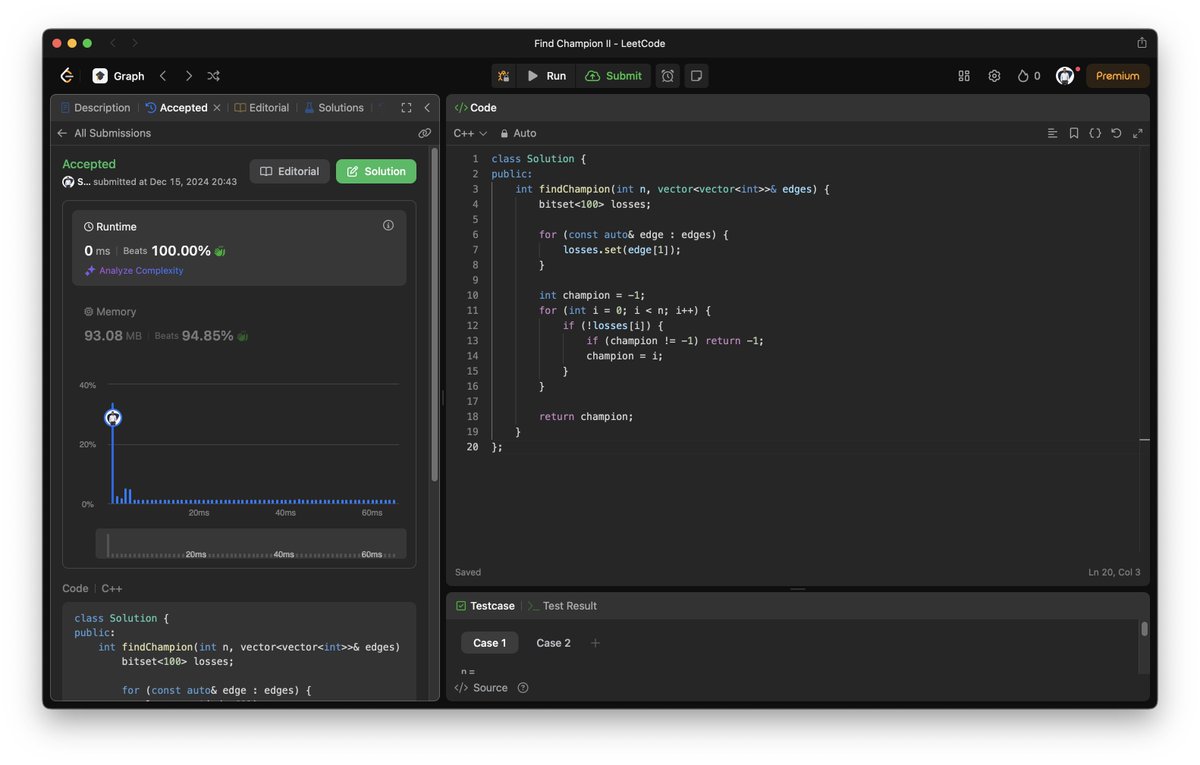The width and height of the screenshot is (1200, 765).
Task: Click Analyze Complexity link
Action: click(x=134, y=271)
